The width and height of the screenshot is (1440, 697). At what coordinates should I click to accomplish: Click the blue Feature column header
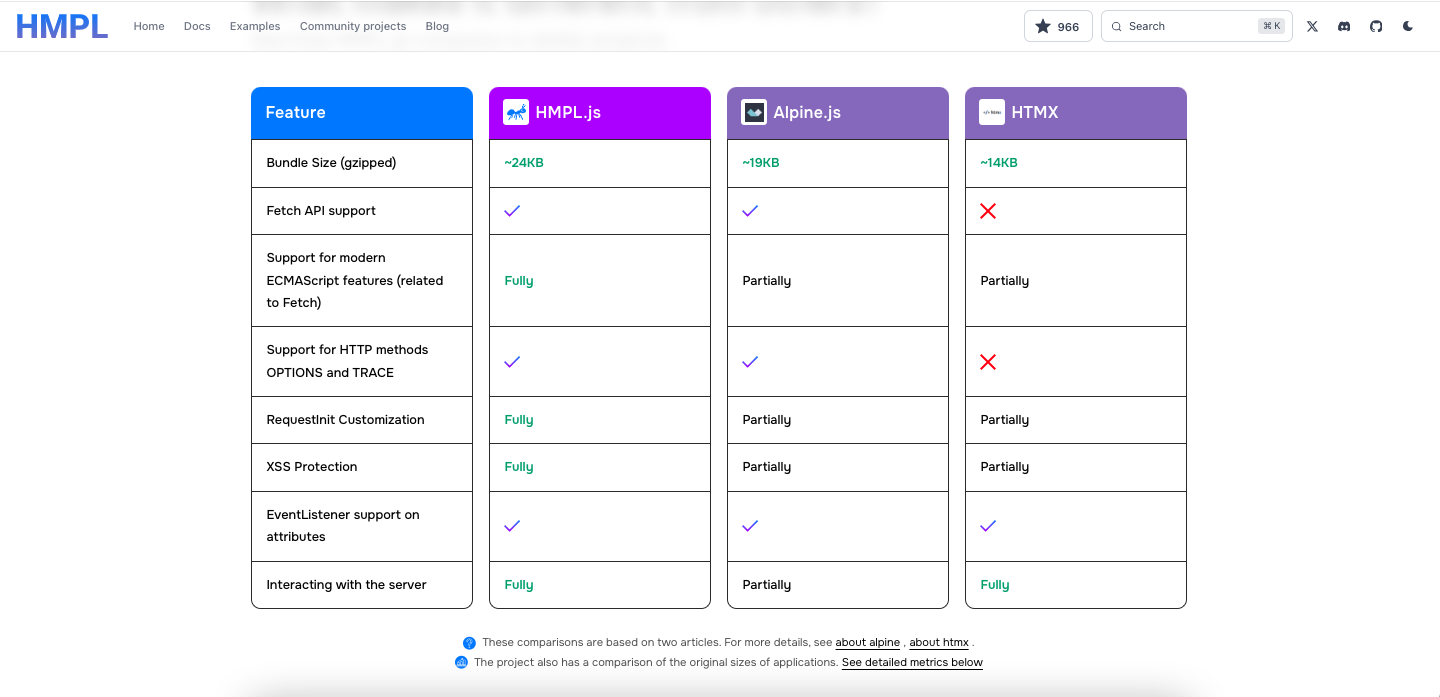tap(362, 113)
